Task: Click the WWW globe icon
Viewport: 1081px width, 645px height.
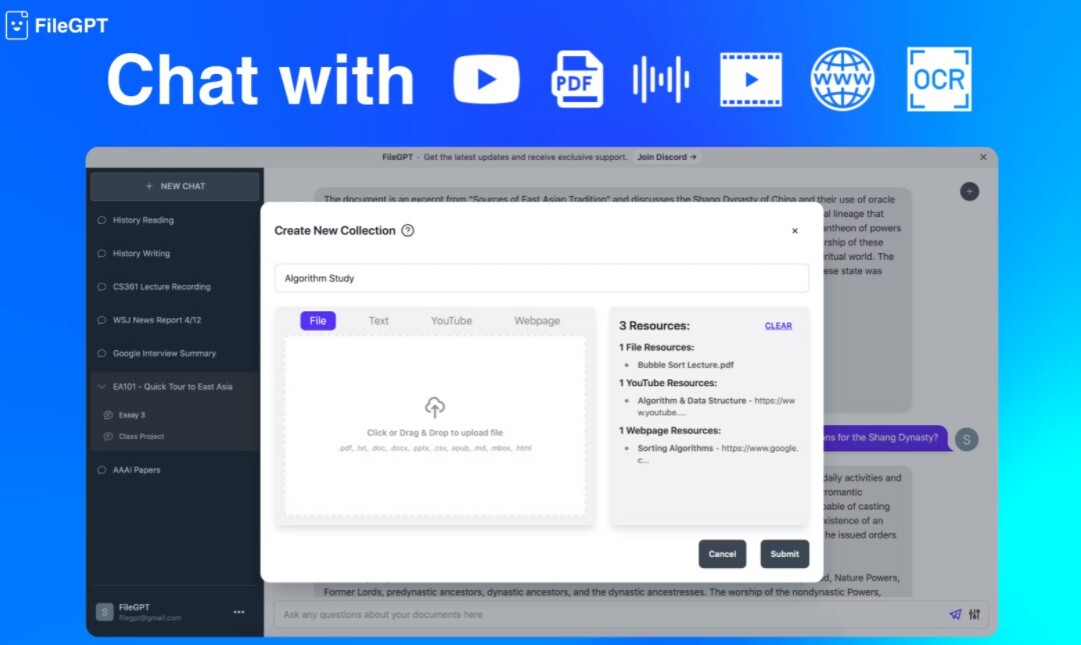Action: pyautogui.click(x=842, y=79)
